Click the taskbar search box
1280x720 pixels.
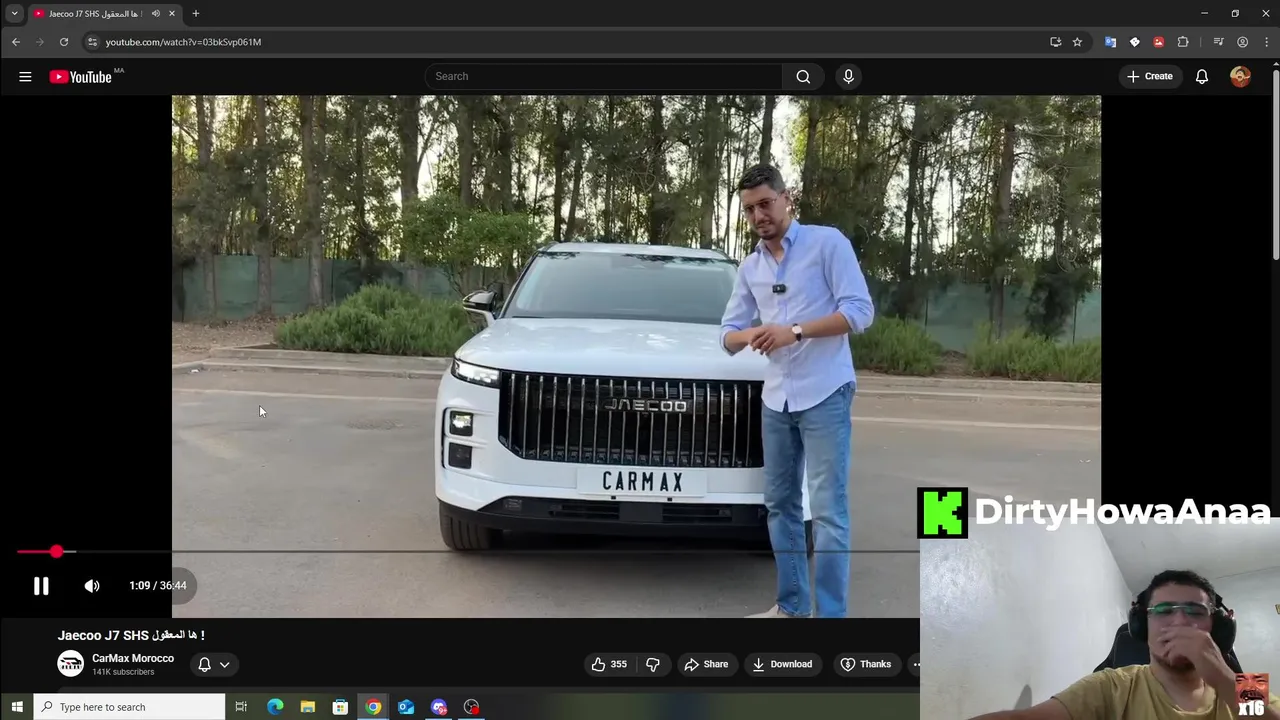click(129, 707)
